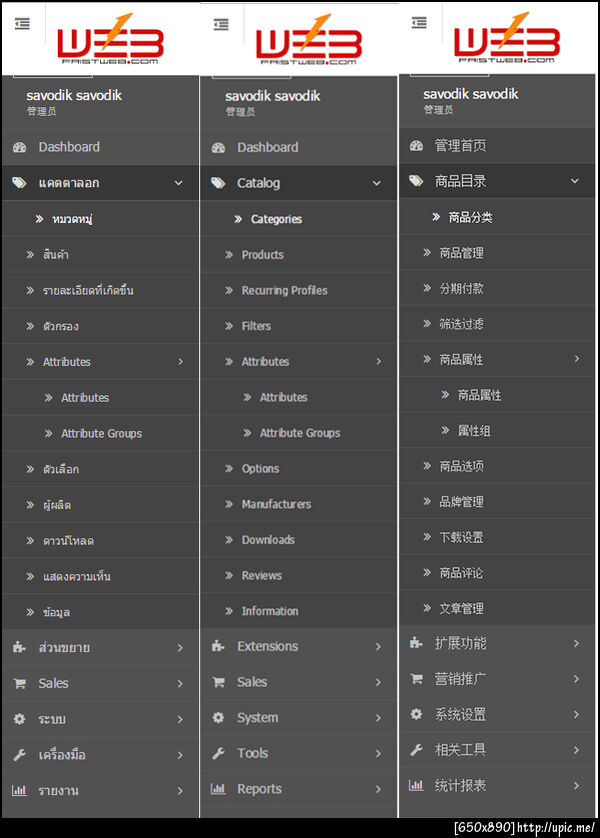This screenshot has width=600, height=838.
Task: Open the Categories link in English panel
Action: click(x=276, y=219)
